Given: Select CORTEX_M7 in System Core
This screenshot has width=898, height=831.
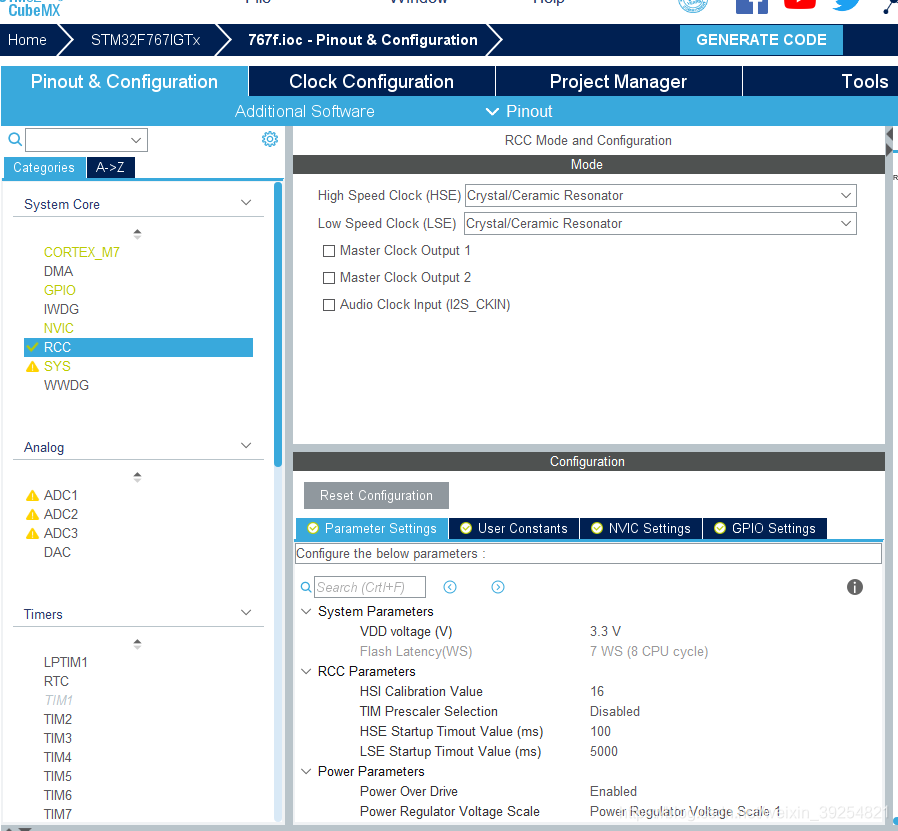Looking at the screenshot, I should point(82,253).
